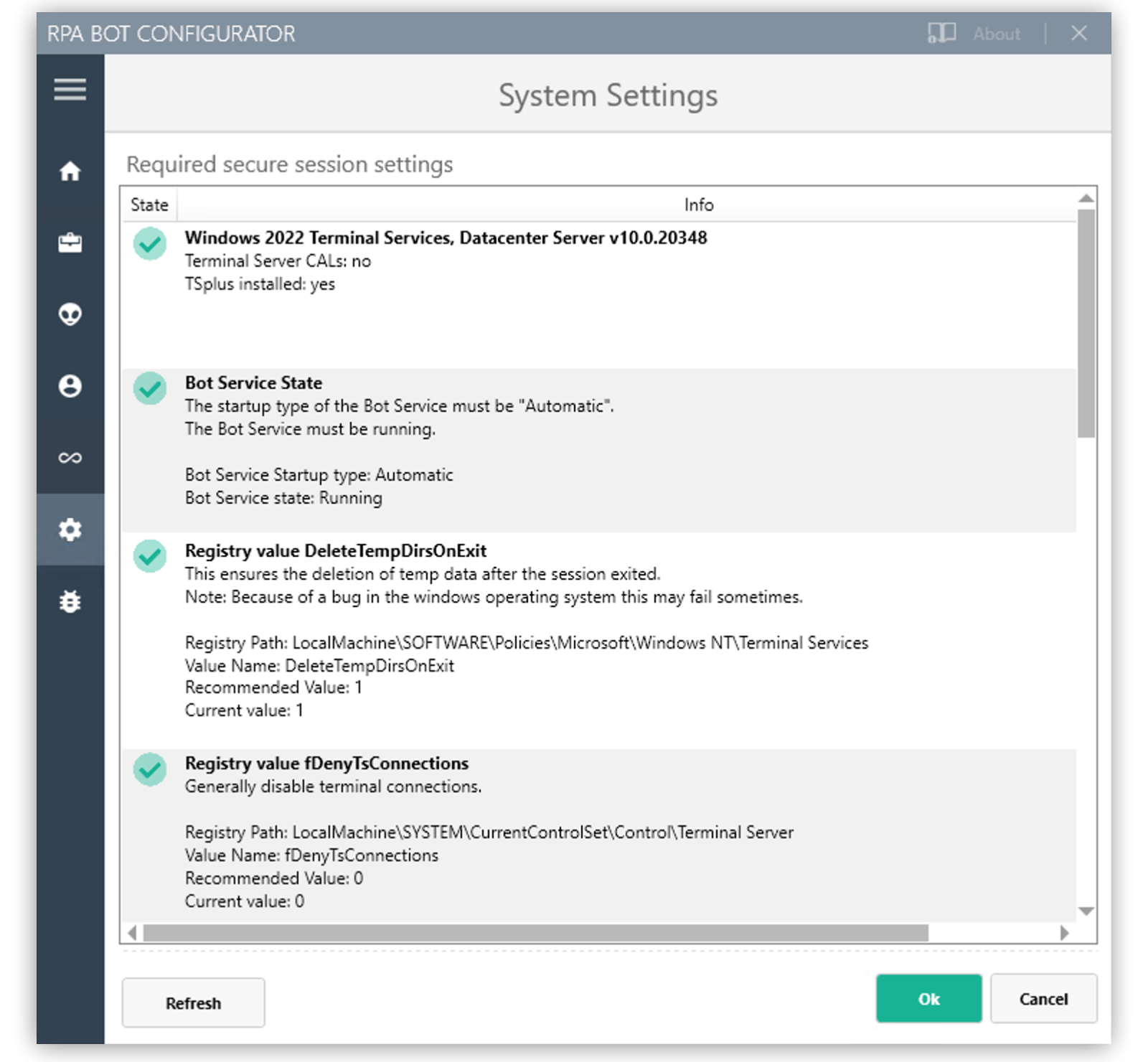Image resolution: width=1148 pixels, height=1062 pixels.
Task: Open the documentation book icon in the title bar
Action: [x=941, y=33]
